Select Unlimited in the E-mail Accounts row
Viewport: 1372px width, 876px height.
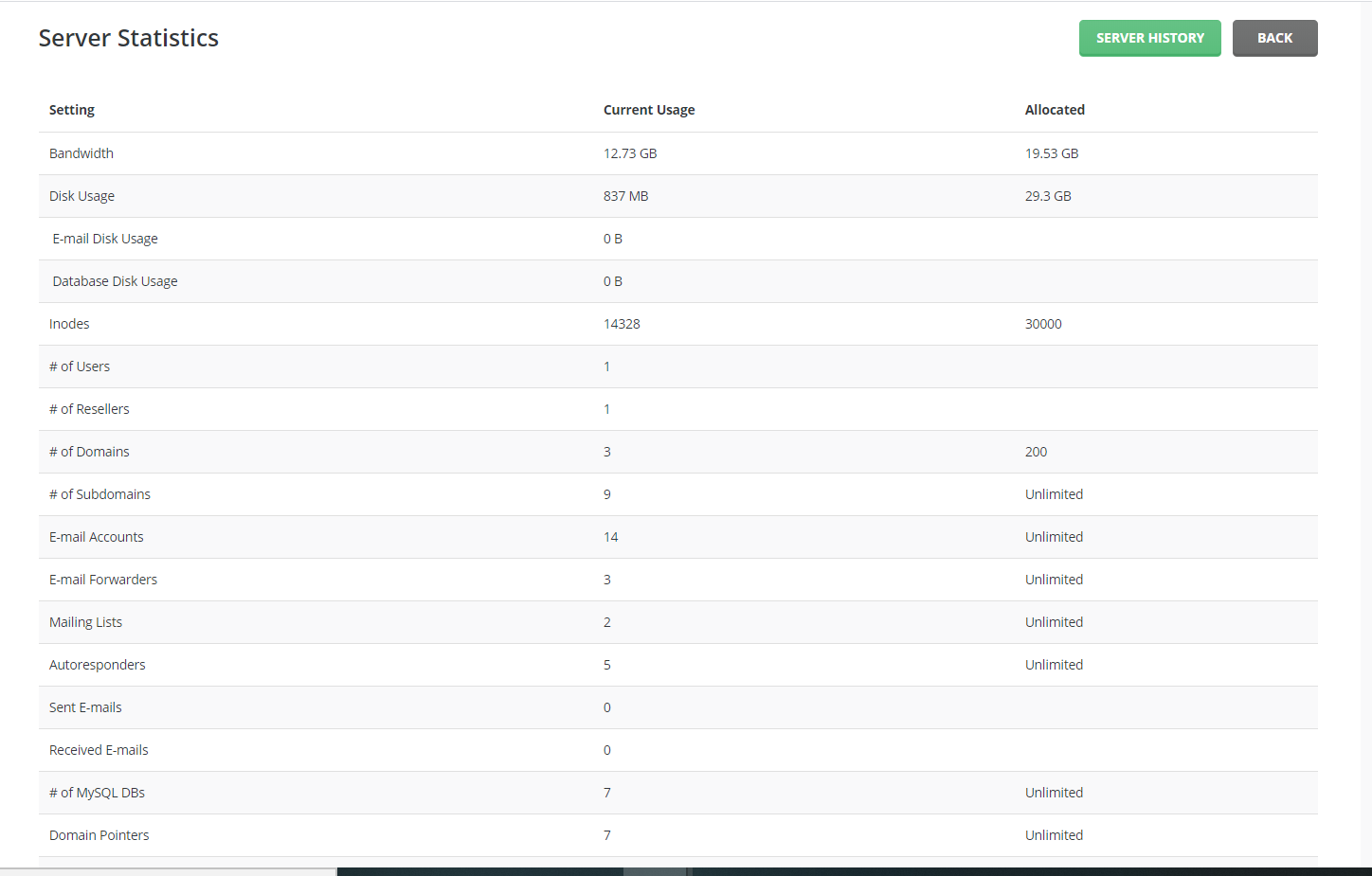tap(1054, 537)
